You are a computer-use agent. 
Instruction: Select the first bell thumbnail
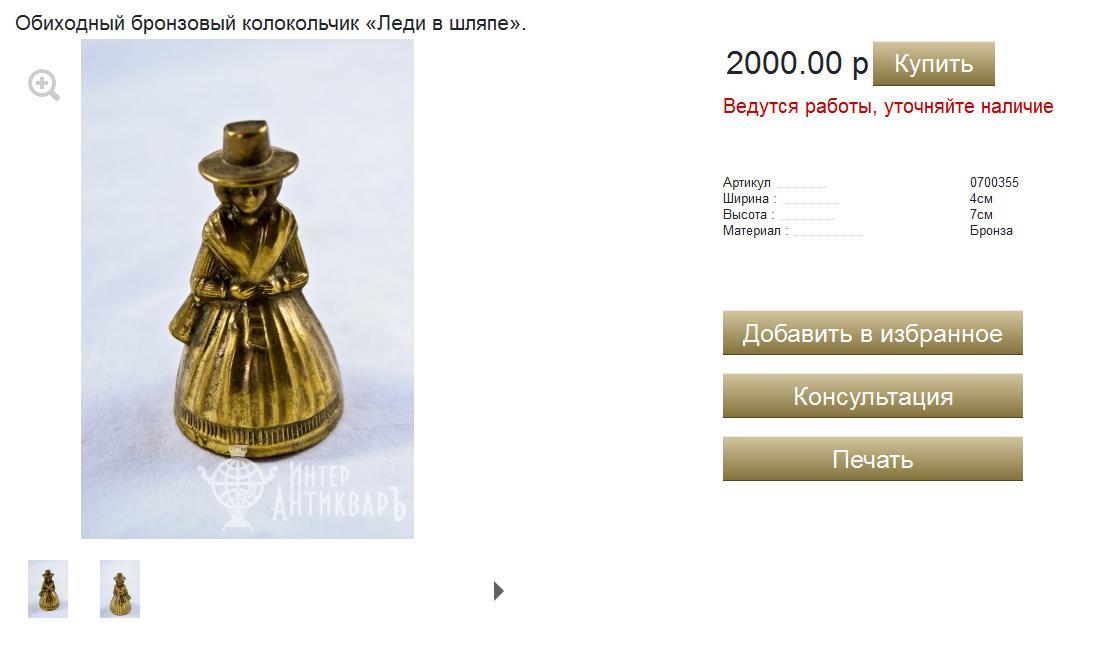(48, 589)
